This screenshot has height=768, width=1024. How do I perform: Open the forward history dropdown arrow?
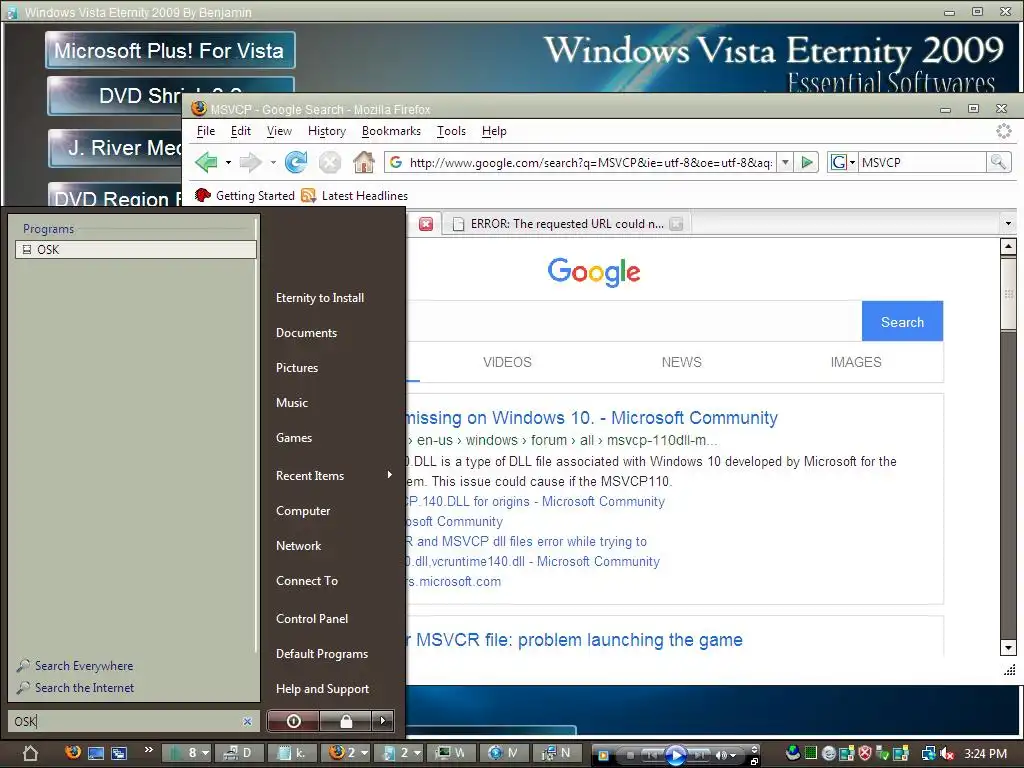273,162
